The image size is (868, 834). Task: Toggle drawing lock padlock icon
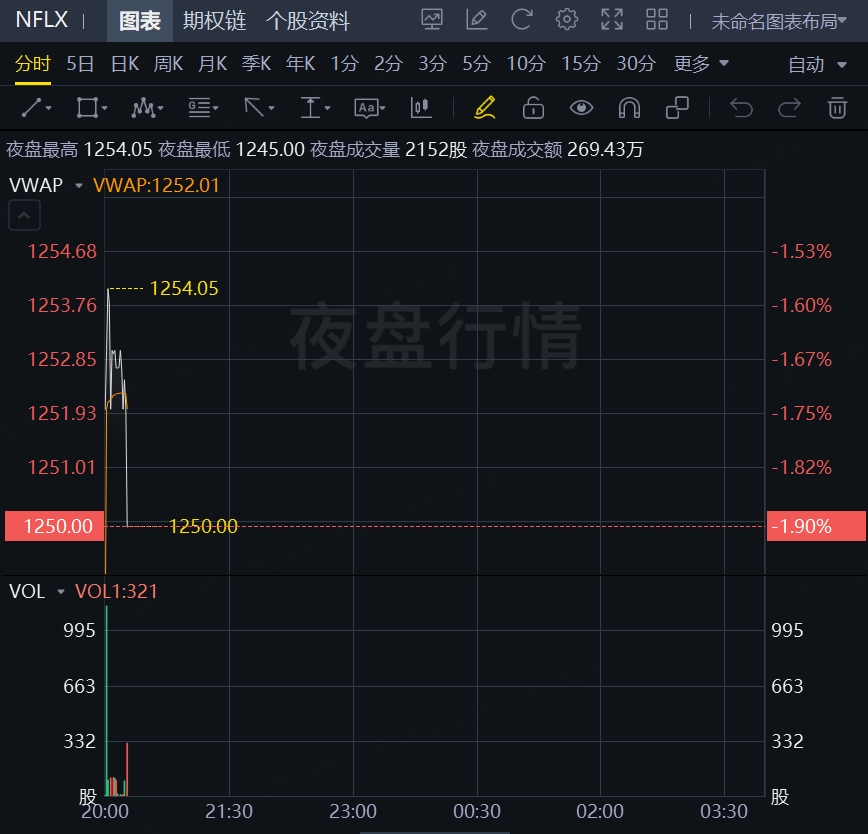533,107
